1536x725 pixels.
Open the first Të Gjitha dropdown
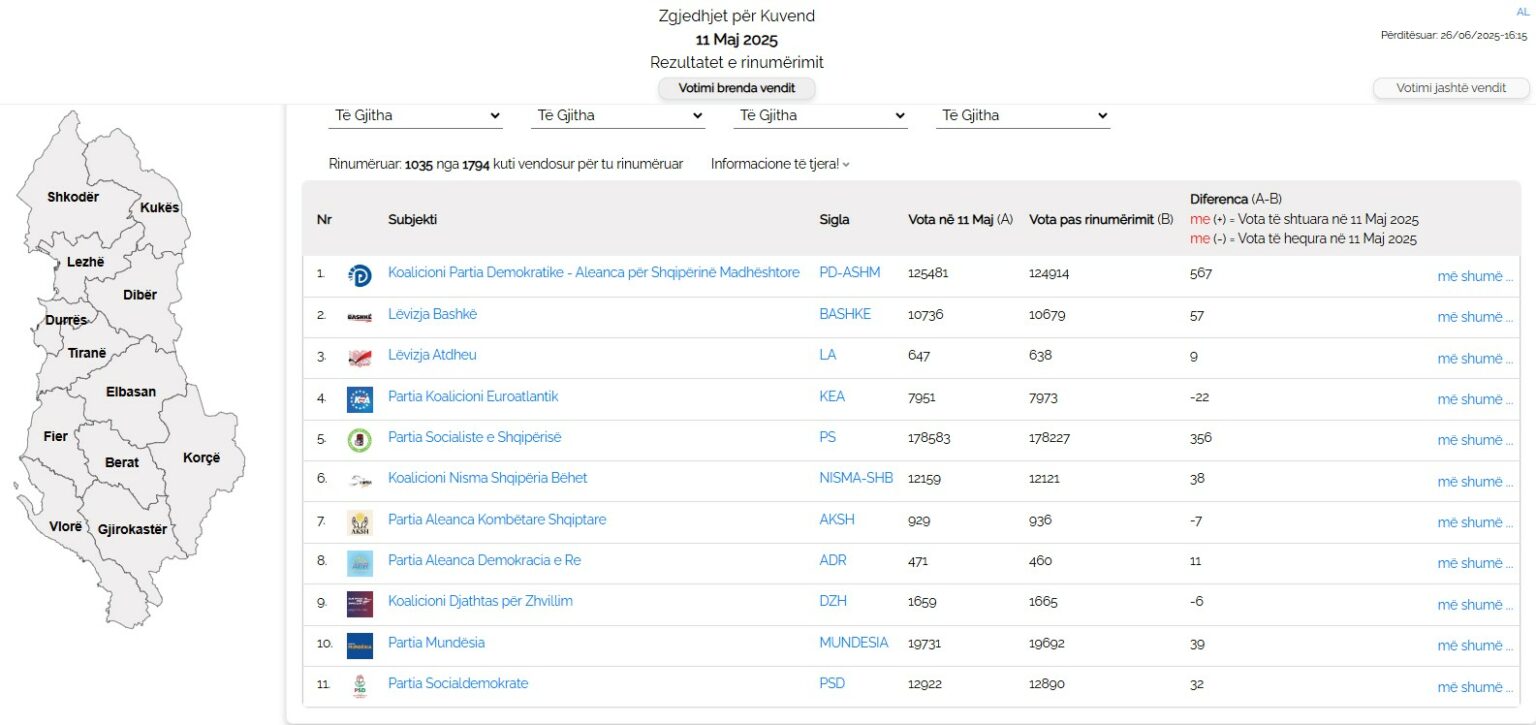click(416, 116)
